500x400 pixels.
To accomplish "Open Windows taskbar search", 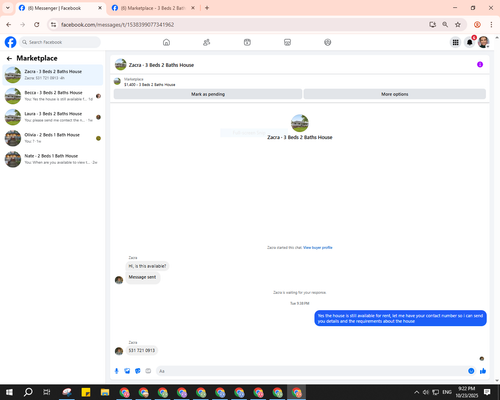I will (28, 392).
